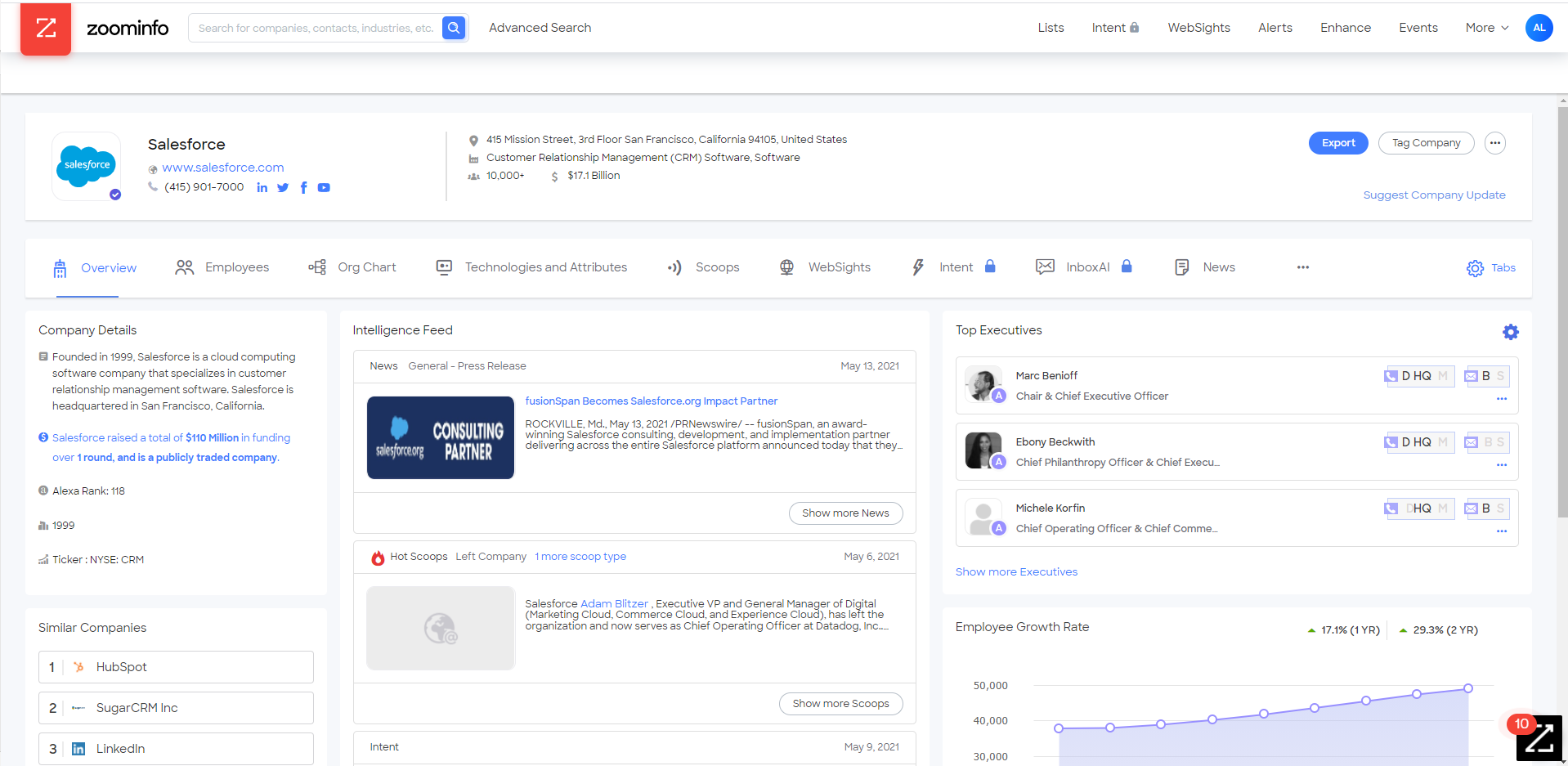The width and height of the screenshot is (1568, 766).
Task: Open Technologies and Attributes tab
Action: [531, 267]
